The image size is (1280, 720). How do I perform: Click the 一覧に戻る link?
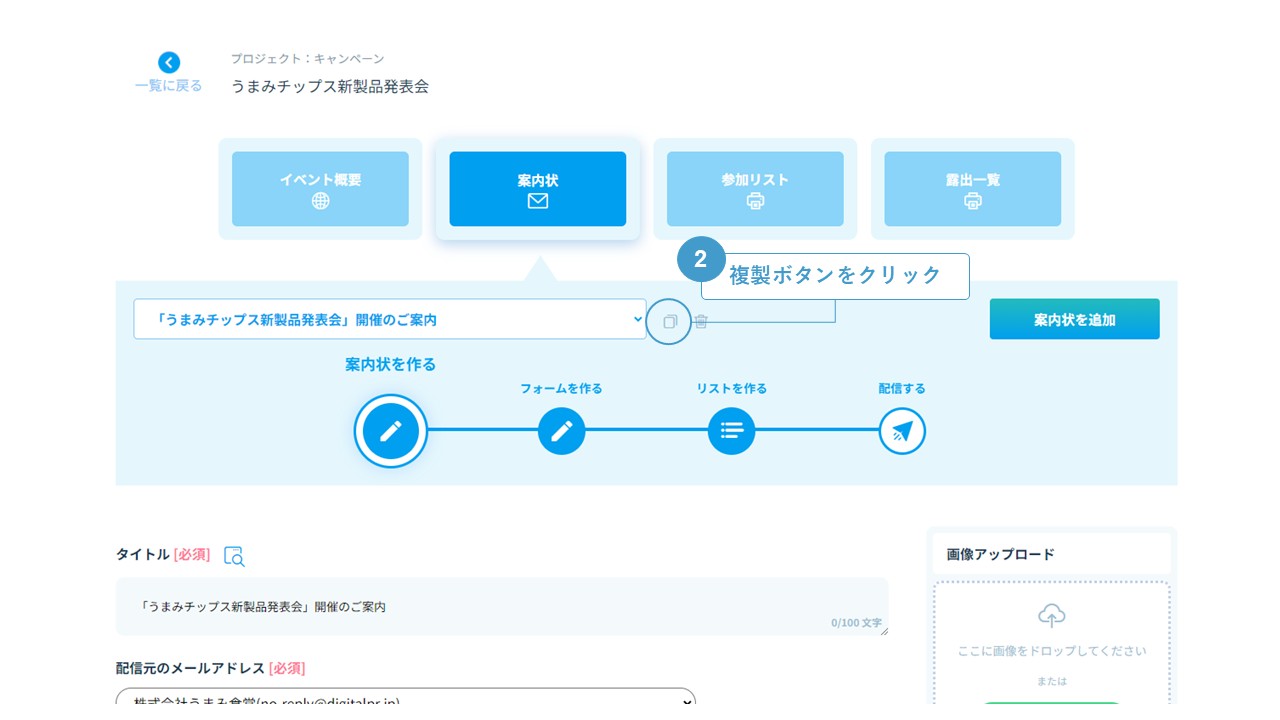(169, 86)
